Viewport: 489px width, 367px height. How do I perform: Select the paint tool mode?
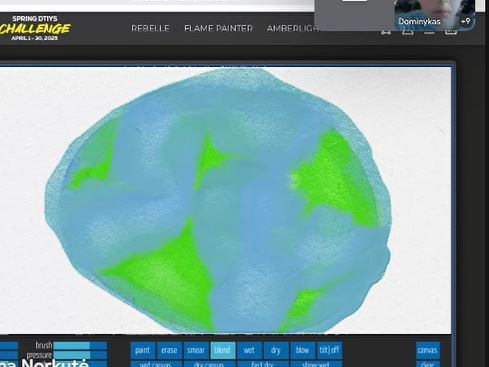pyautogui.click(x=143, y=350)
